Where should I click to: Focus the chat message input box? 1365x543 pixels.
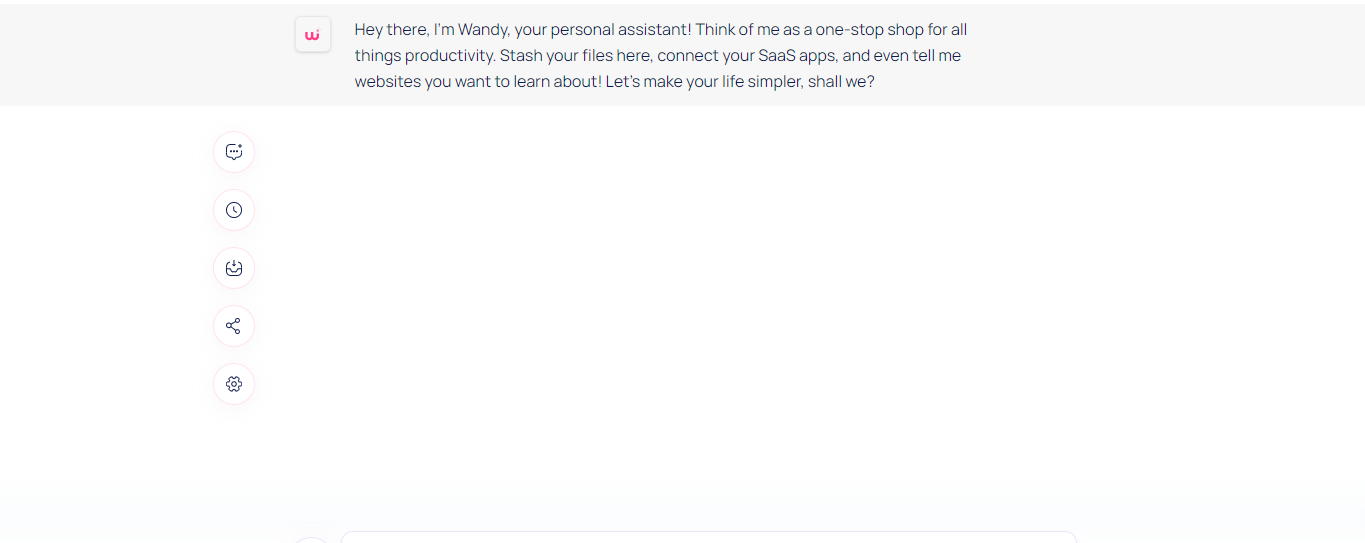tap(709, 537)
